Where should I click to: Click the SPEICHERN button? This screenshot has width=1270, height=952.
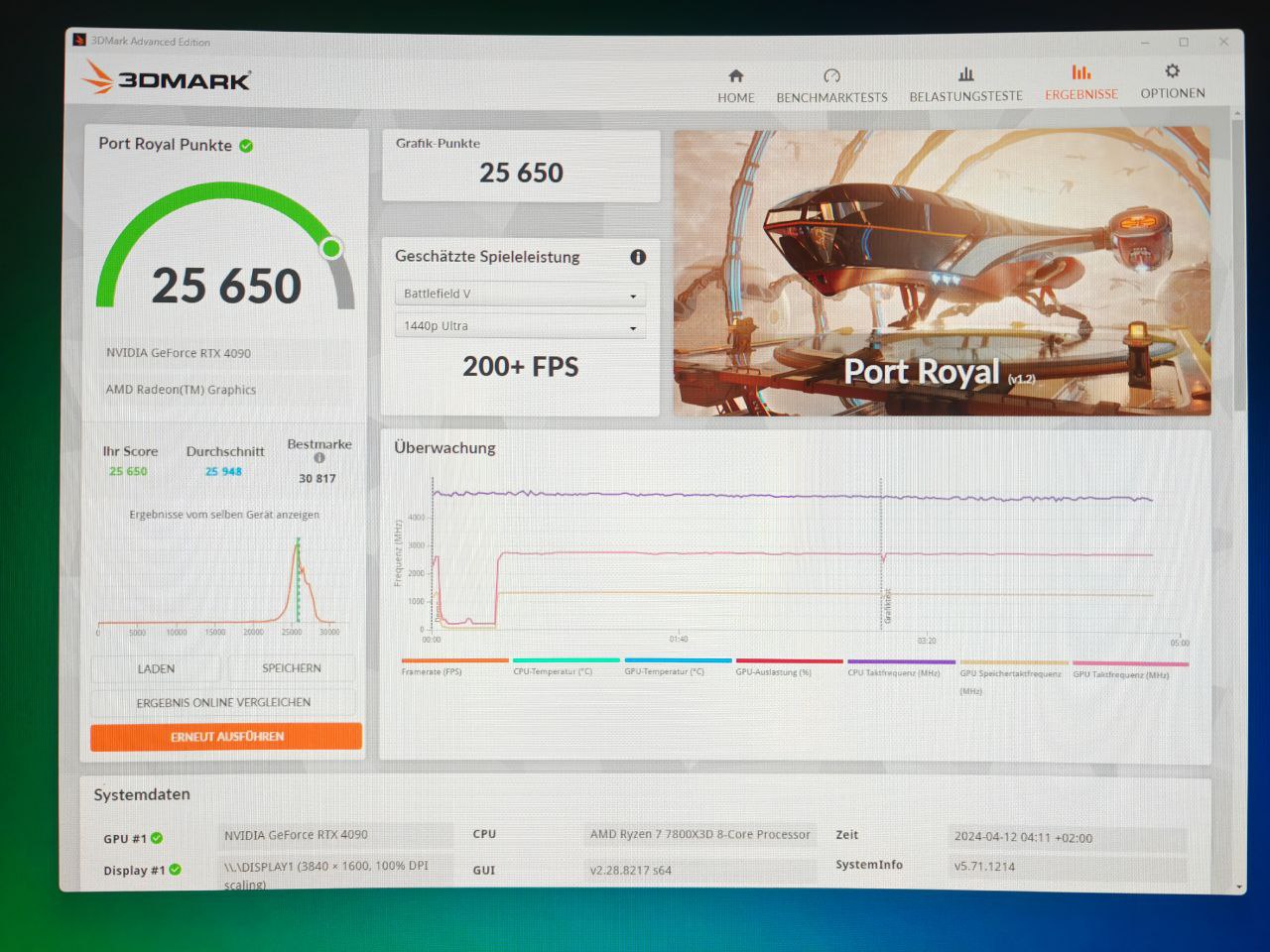(292, 668)
